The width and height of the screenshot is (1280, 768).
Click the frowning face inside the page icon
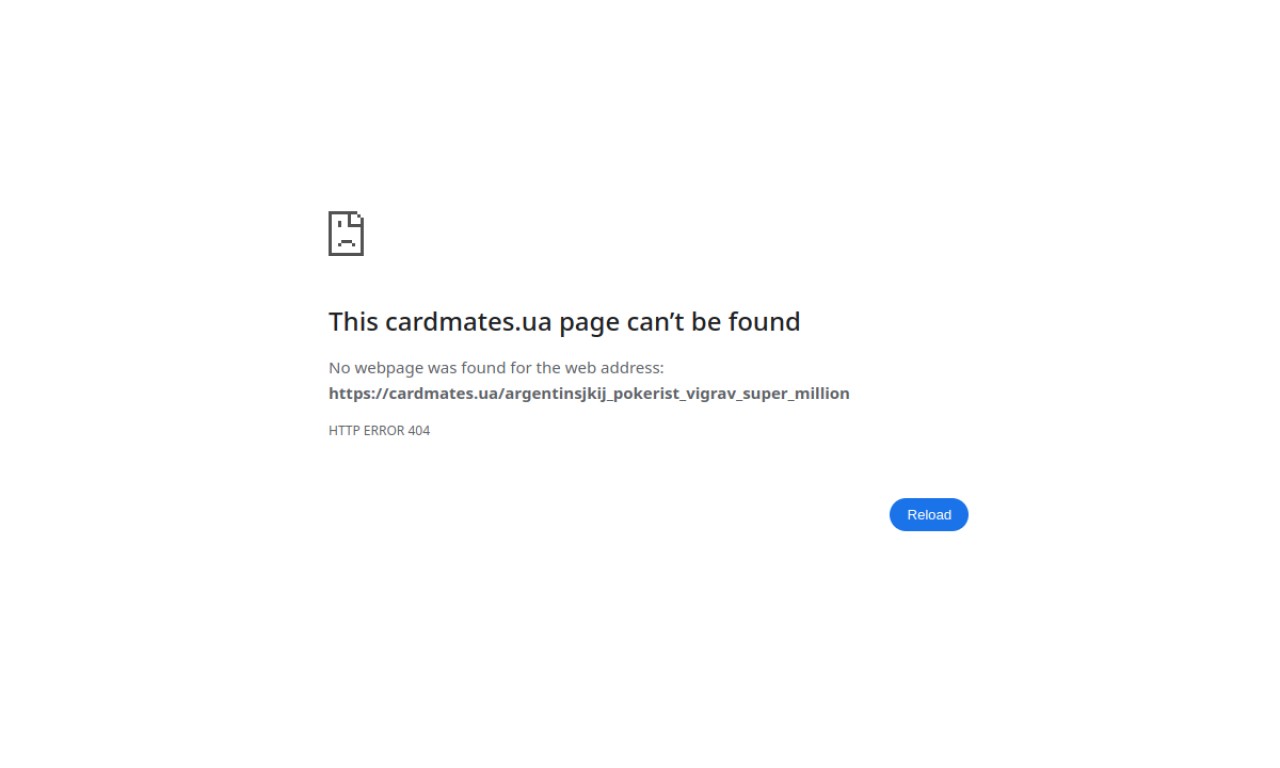pos(346,238)
